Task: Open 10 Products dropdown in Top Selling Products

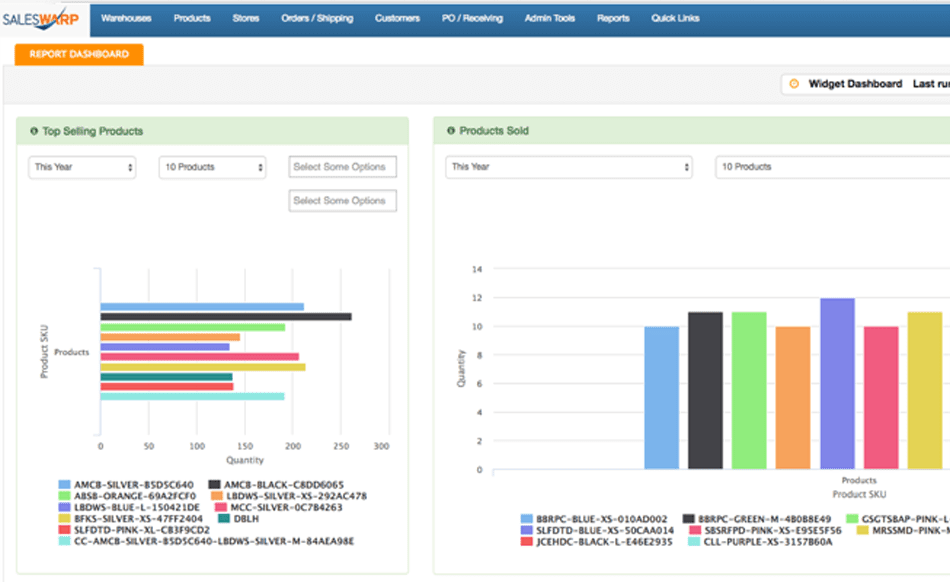Action: click(212, 167)
